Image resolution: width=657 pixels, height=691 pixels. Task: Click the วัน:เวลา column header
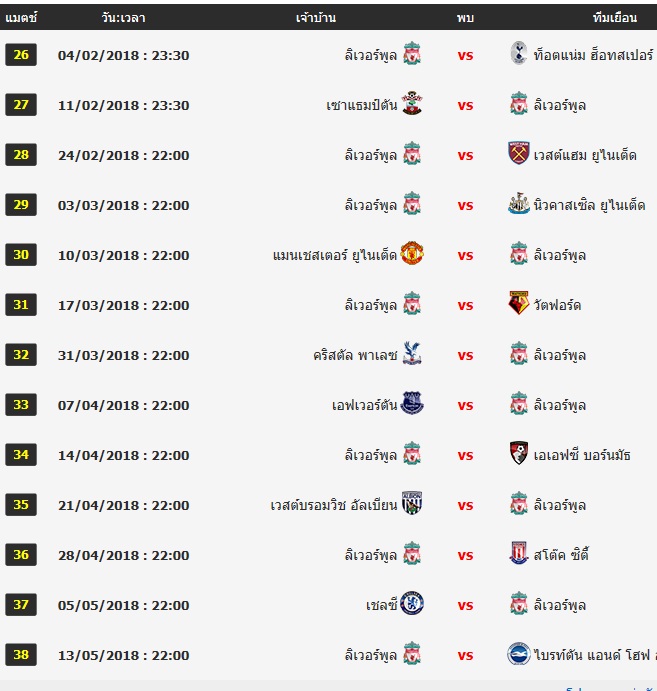123,18
